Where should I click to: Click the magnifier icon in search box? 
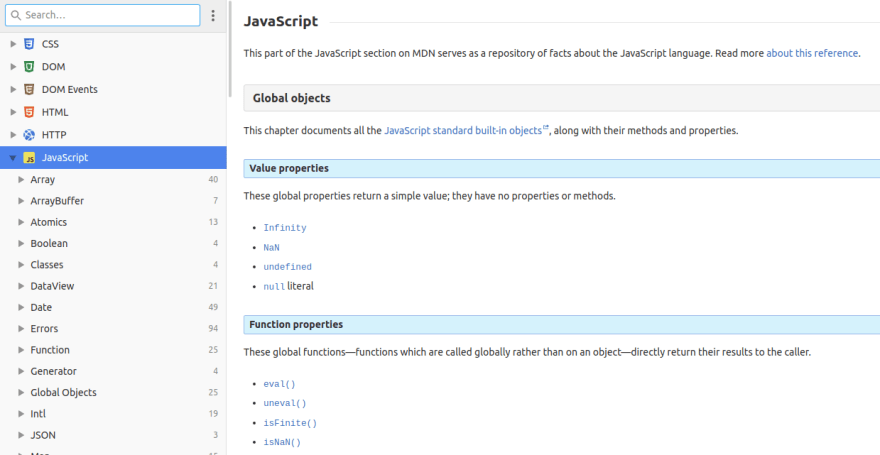coord(16,15)
